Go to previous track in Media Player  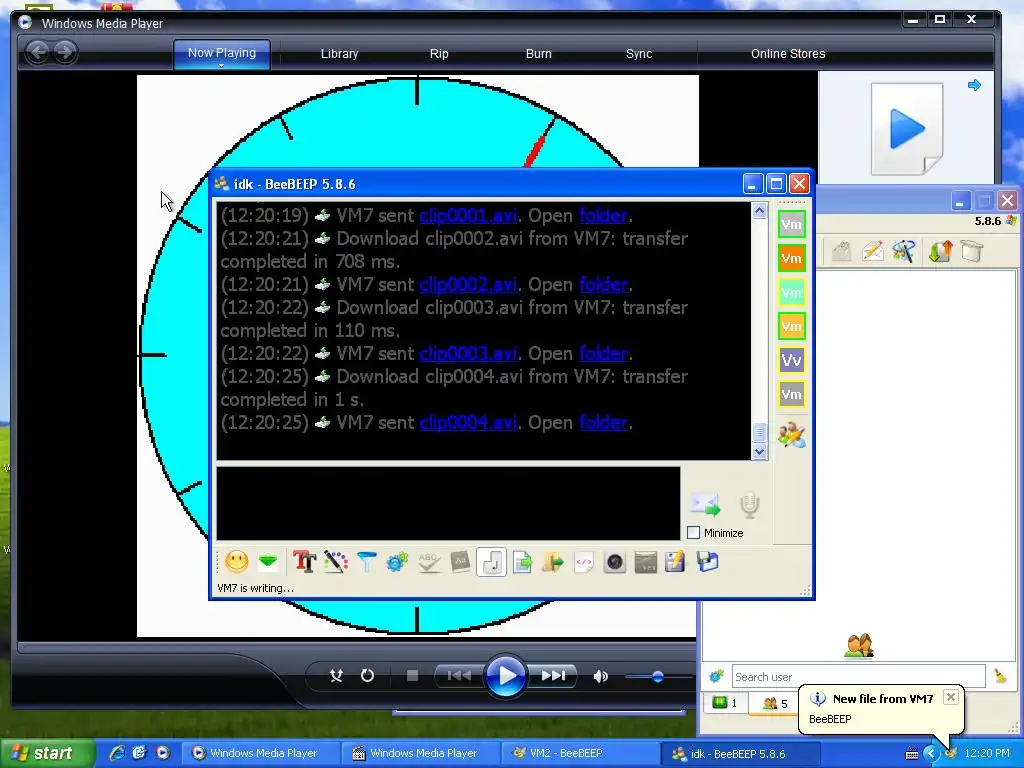[458, 675]
